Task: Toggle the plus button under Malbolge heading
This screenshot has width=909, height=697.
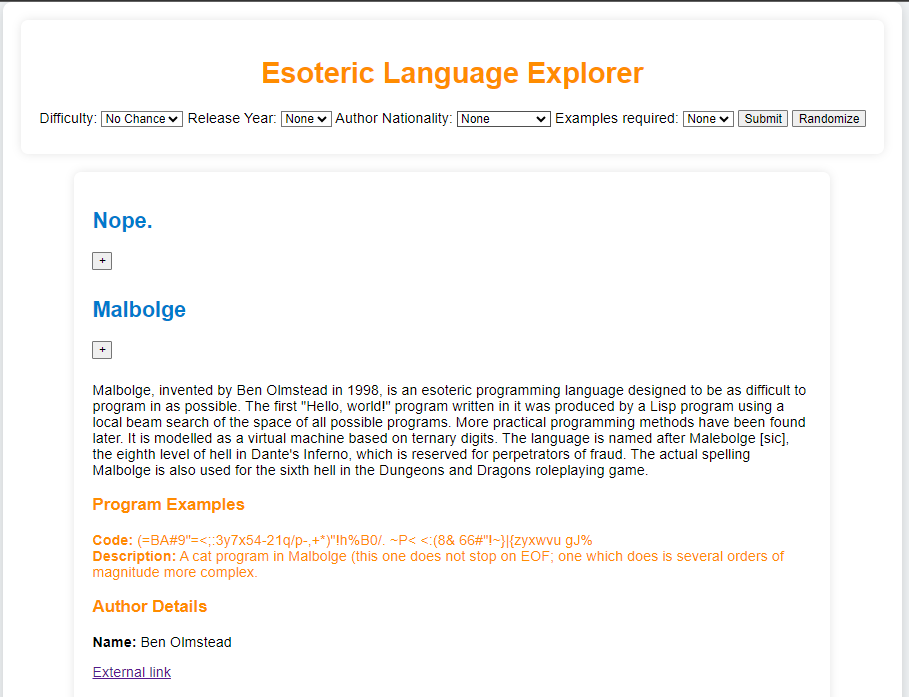Action: pyautogui.click(x=102, y=350)
